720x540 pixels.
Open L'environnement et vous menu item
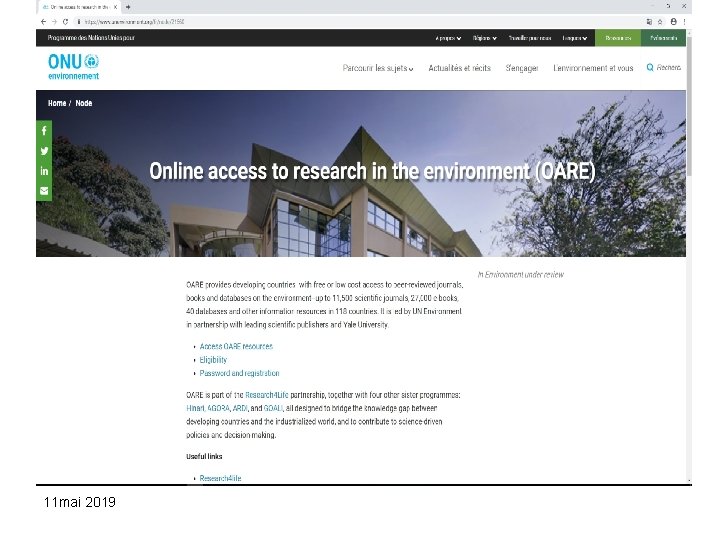pyautogui.click(x=593, y=68)
